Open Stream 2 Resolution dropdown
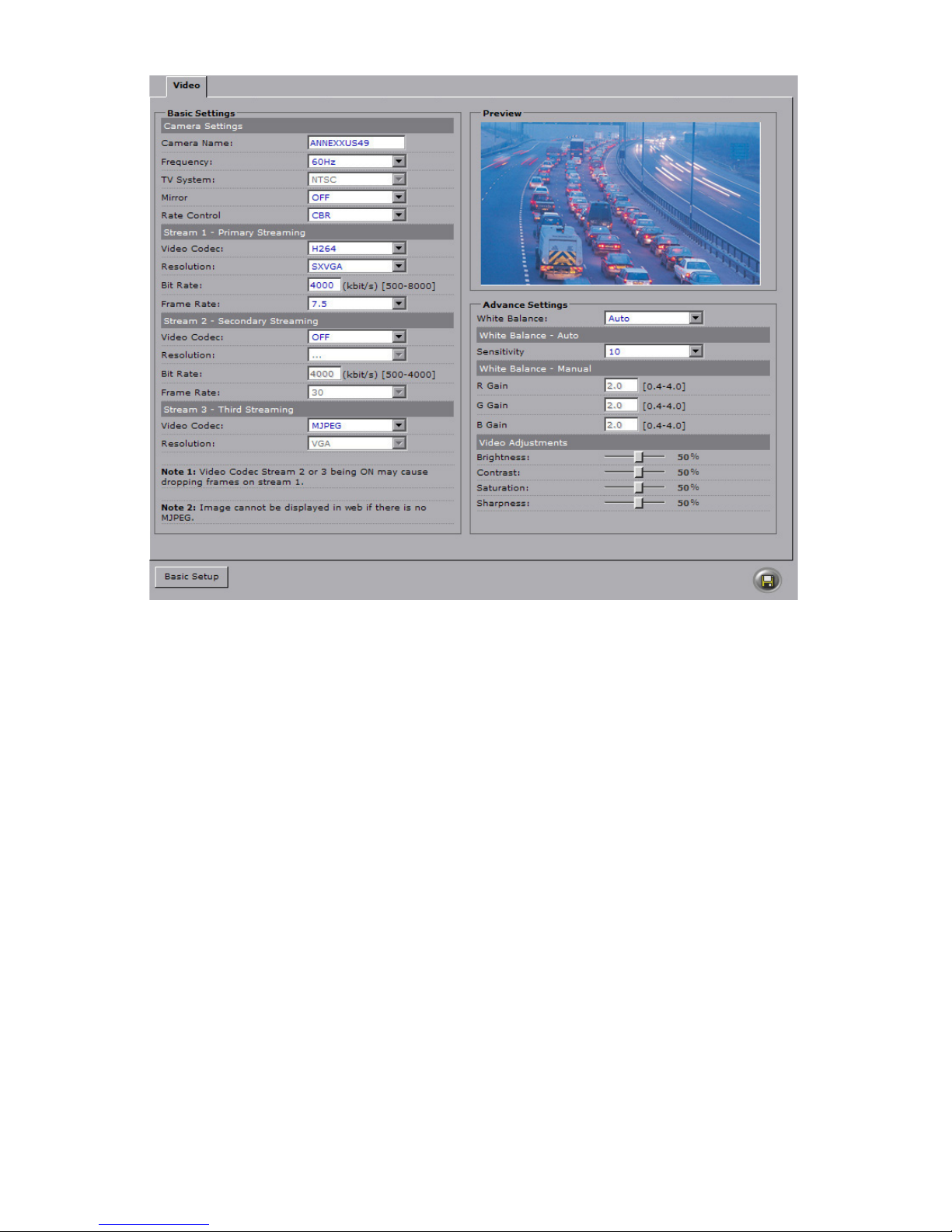 click(x=357, y=355)
